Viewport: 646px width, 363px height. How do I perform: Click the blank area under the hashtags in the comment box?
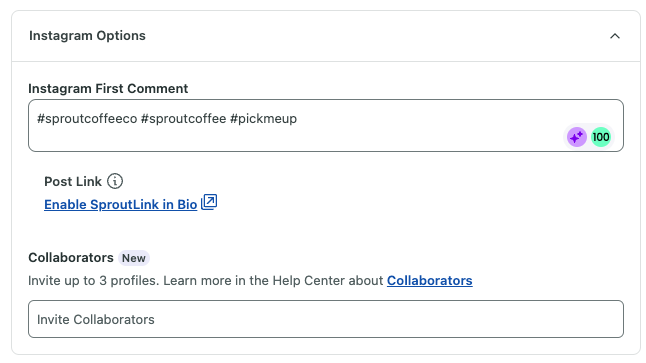pos(288,138)
